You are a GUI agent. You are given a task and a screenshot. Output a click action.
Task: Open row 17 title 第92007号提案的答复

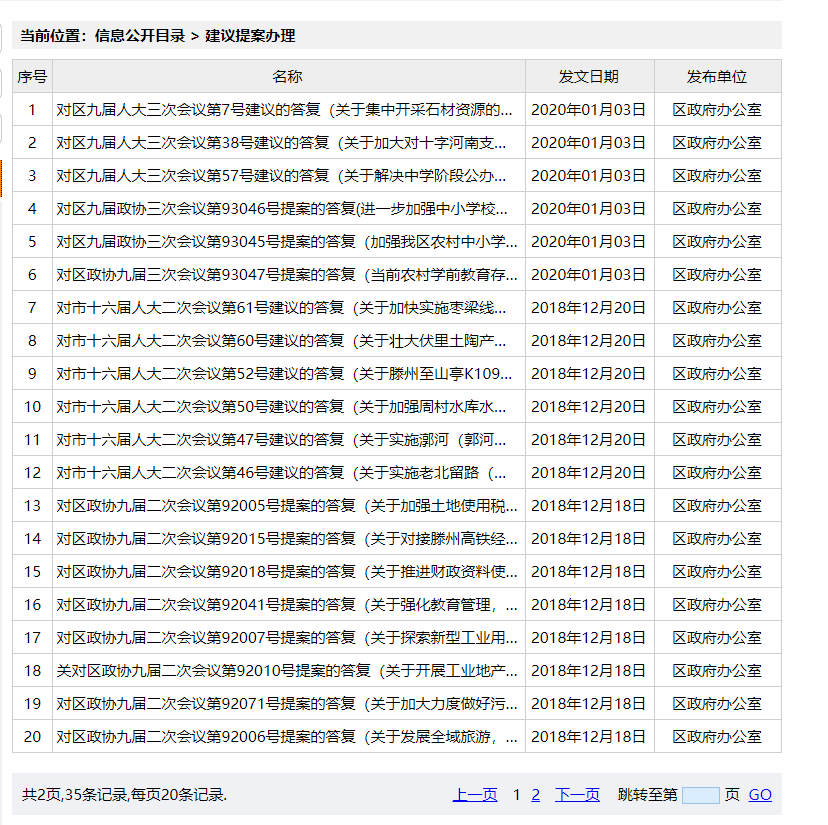coord(287,638)
